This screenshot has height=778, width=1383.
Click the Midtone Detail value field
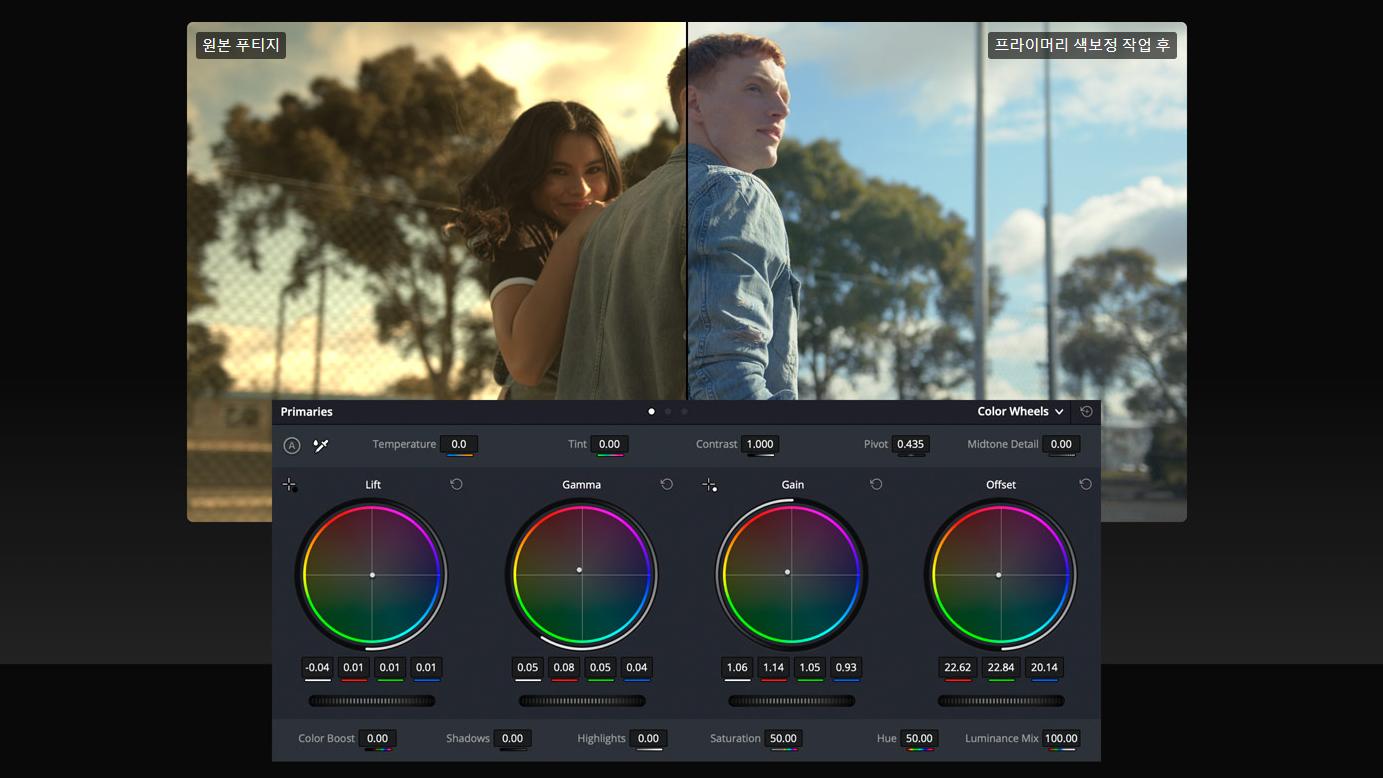1061,444
